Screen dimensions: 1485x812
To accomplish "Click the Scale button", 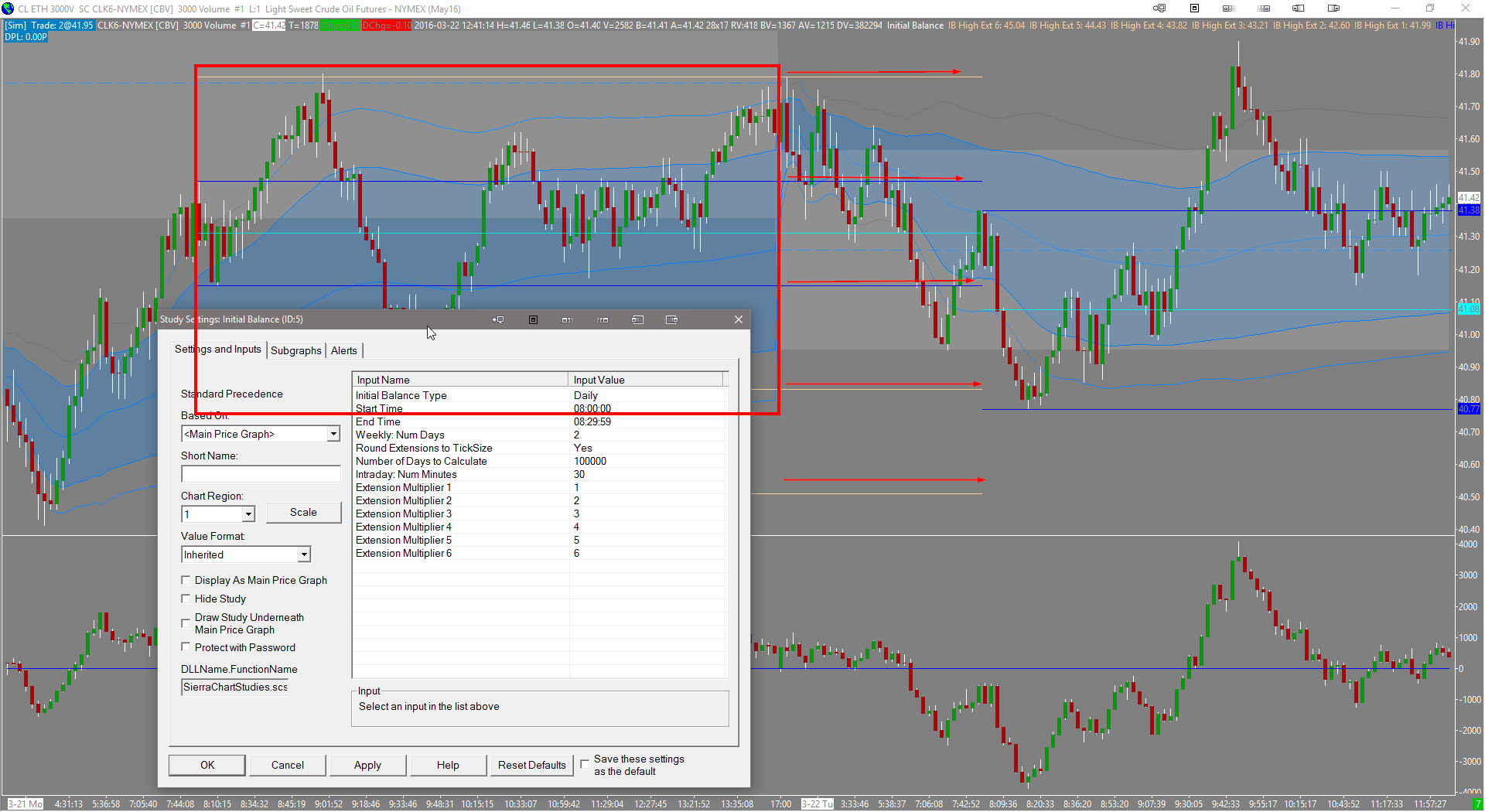I will (303, 513).
